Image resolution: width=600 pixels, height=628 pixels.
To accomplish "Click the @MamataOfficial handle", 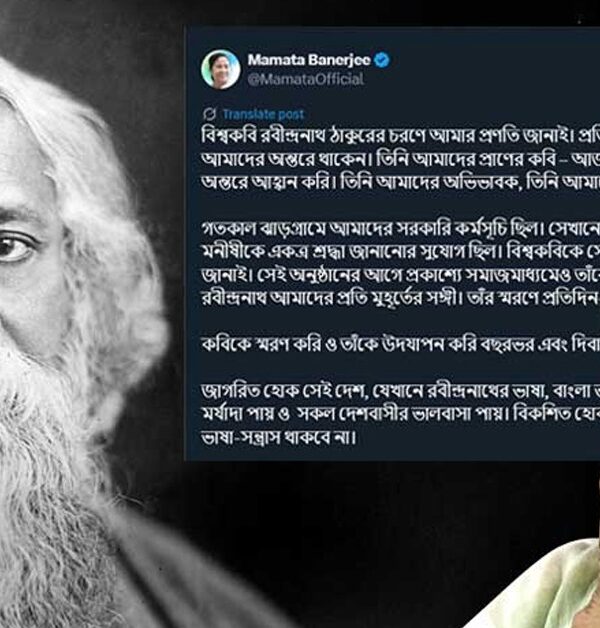I will 306,79.
